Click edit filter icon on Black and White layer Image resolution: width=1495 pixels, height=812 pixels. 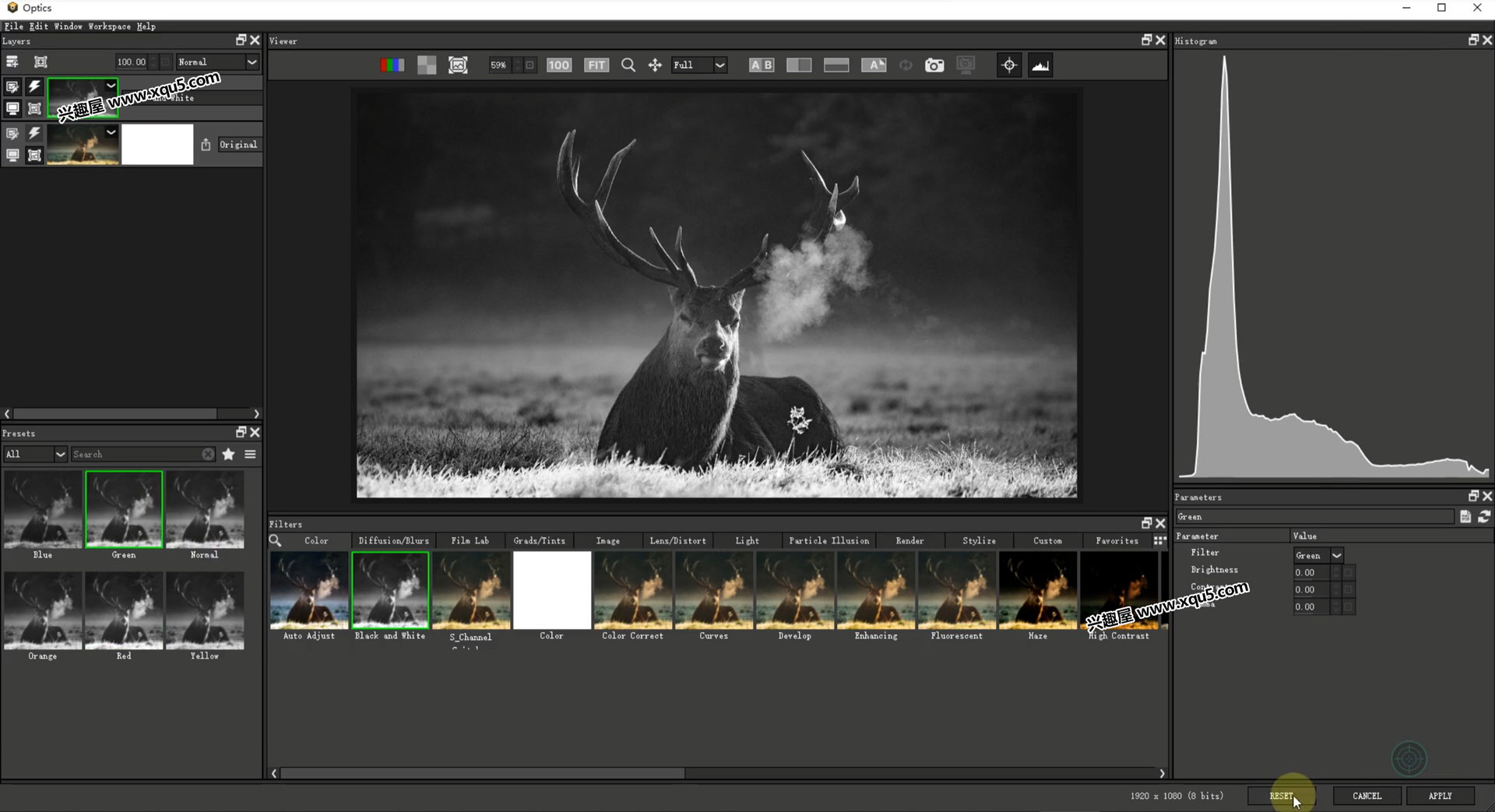pyautogui.click(x=12, y=86)
